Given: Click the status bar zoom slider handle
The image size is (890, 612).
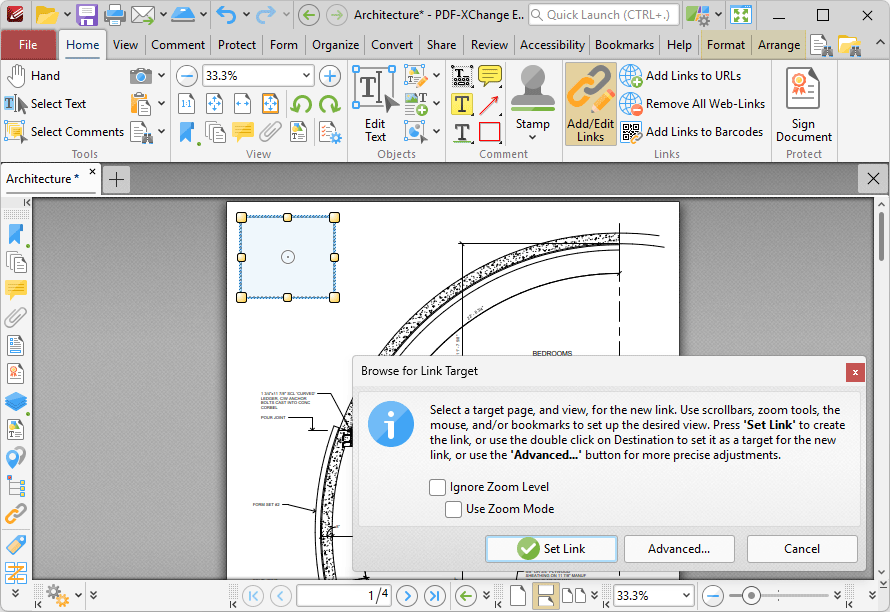Looking at the screenshot, I should 752,596.
